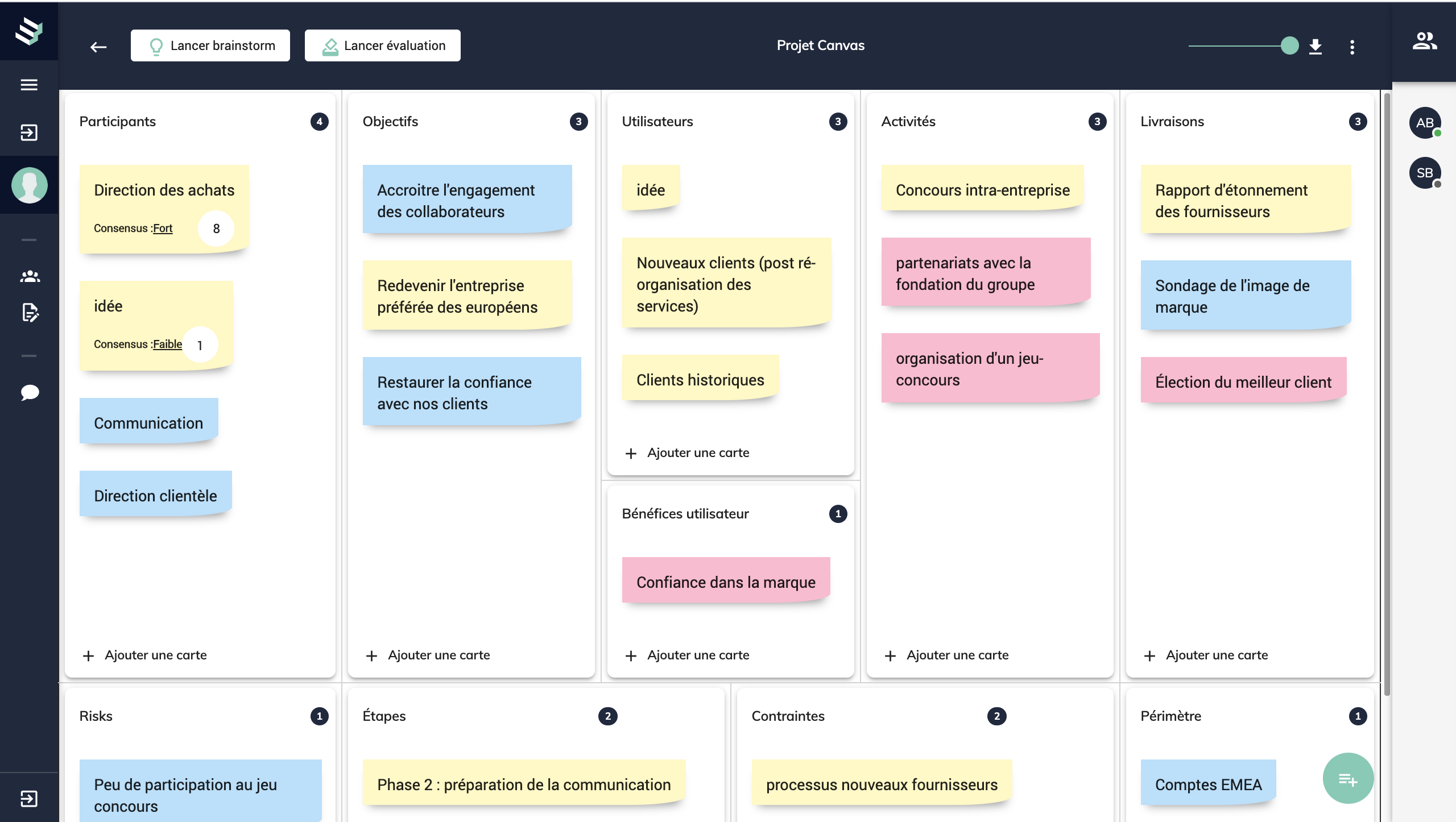
Task: Open the Accroitre l'engagement des collaborateurs card
Action: pos(468,199)
